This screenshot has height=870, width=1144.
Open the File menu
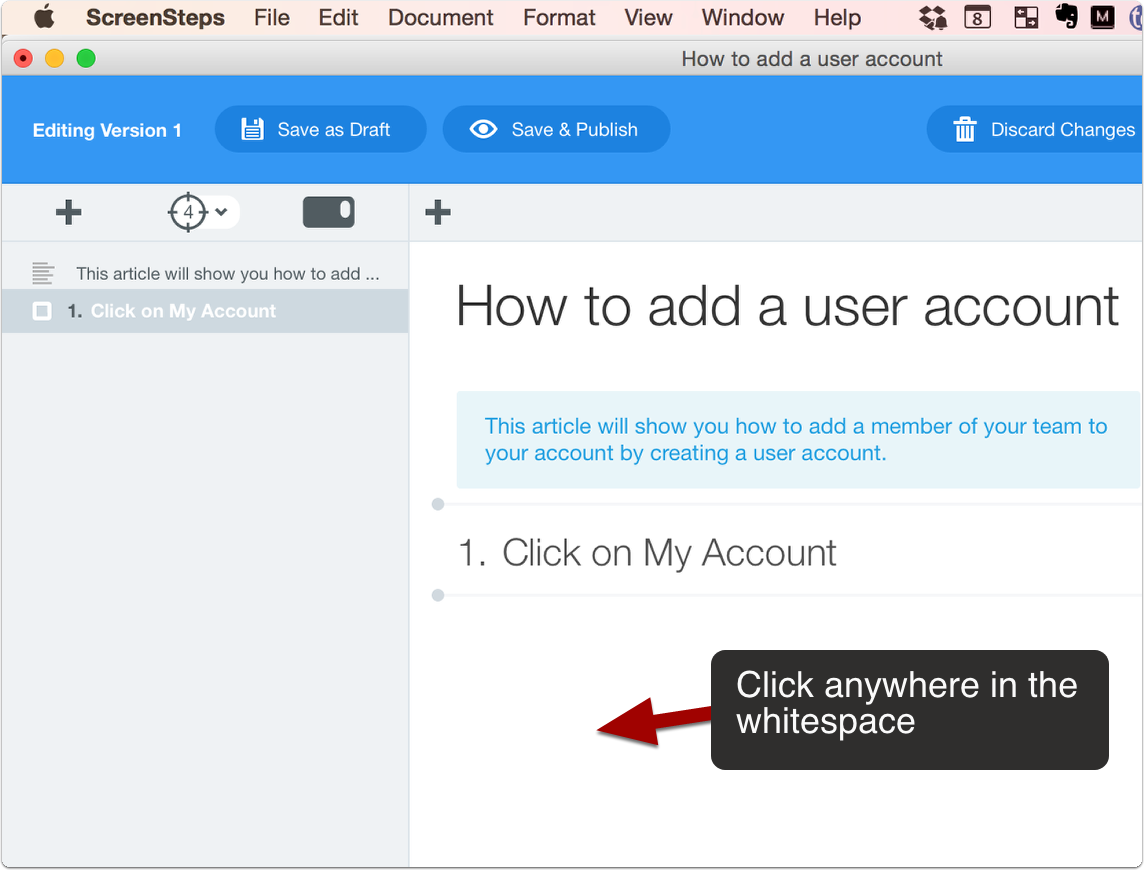[271, 18]
